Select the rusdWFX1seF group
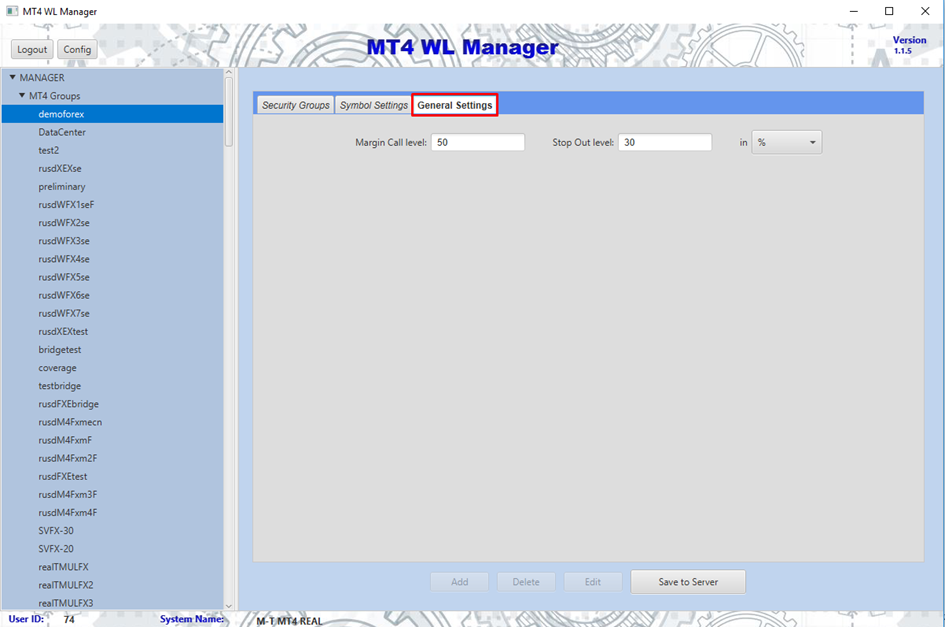Image resolution: width=945 pixels, height=627 pixels. point(112,204)
